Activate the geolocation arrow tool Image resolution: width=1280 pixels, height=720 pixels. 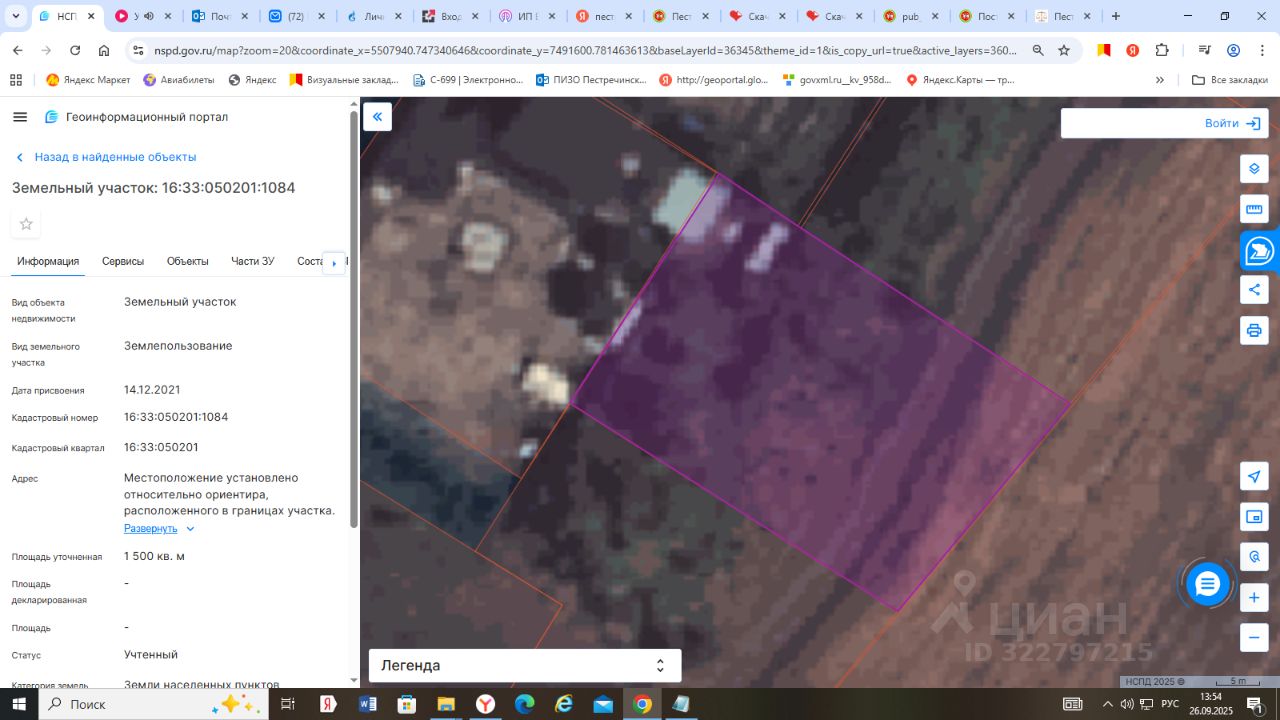coord(1254,476)
